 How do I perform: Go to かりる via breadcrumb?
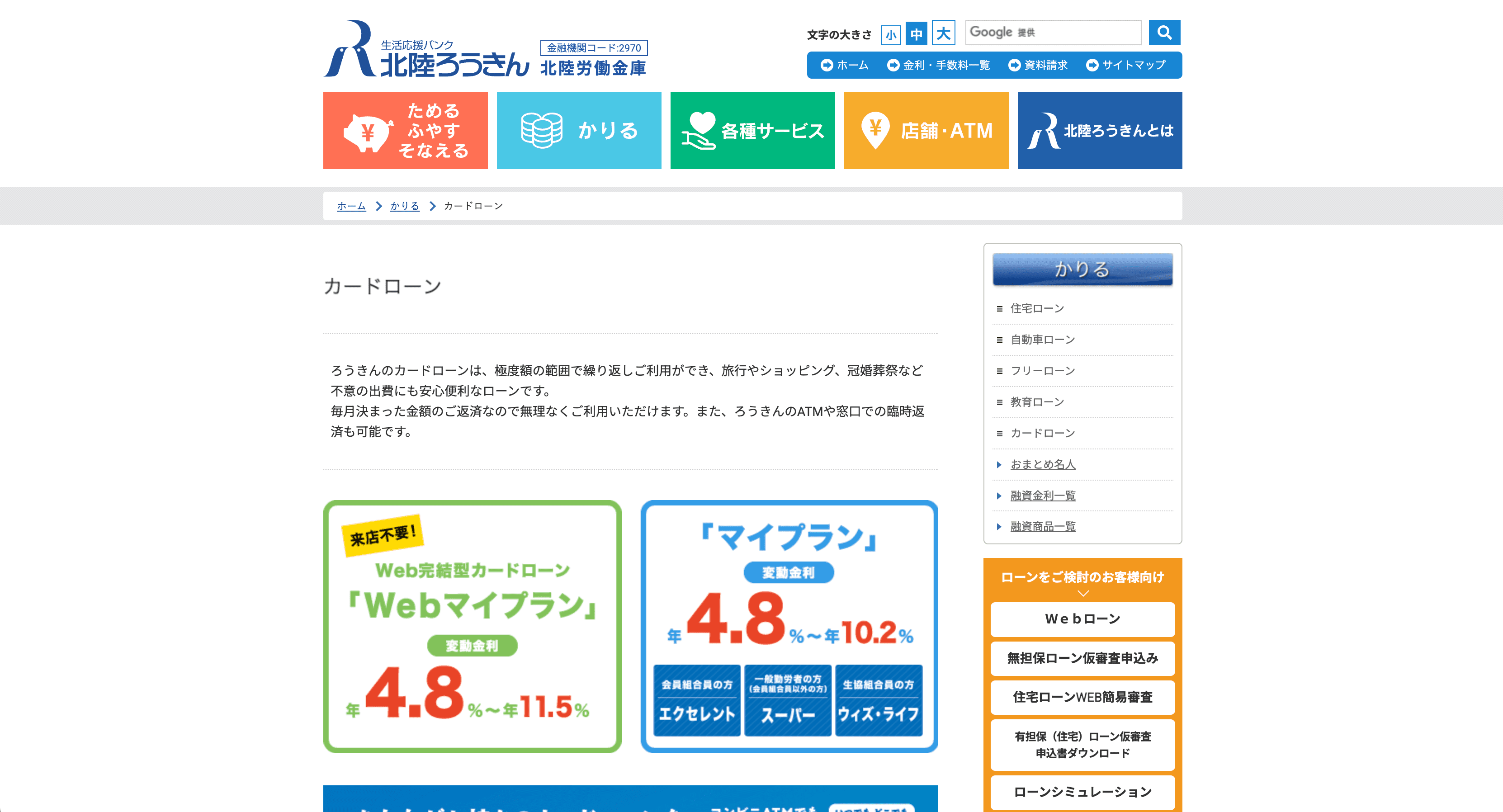(405, 206)
